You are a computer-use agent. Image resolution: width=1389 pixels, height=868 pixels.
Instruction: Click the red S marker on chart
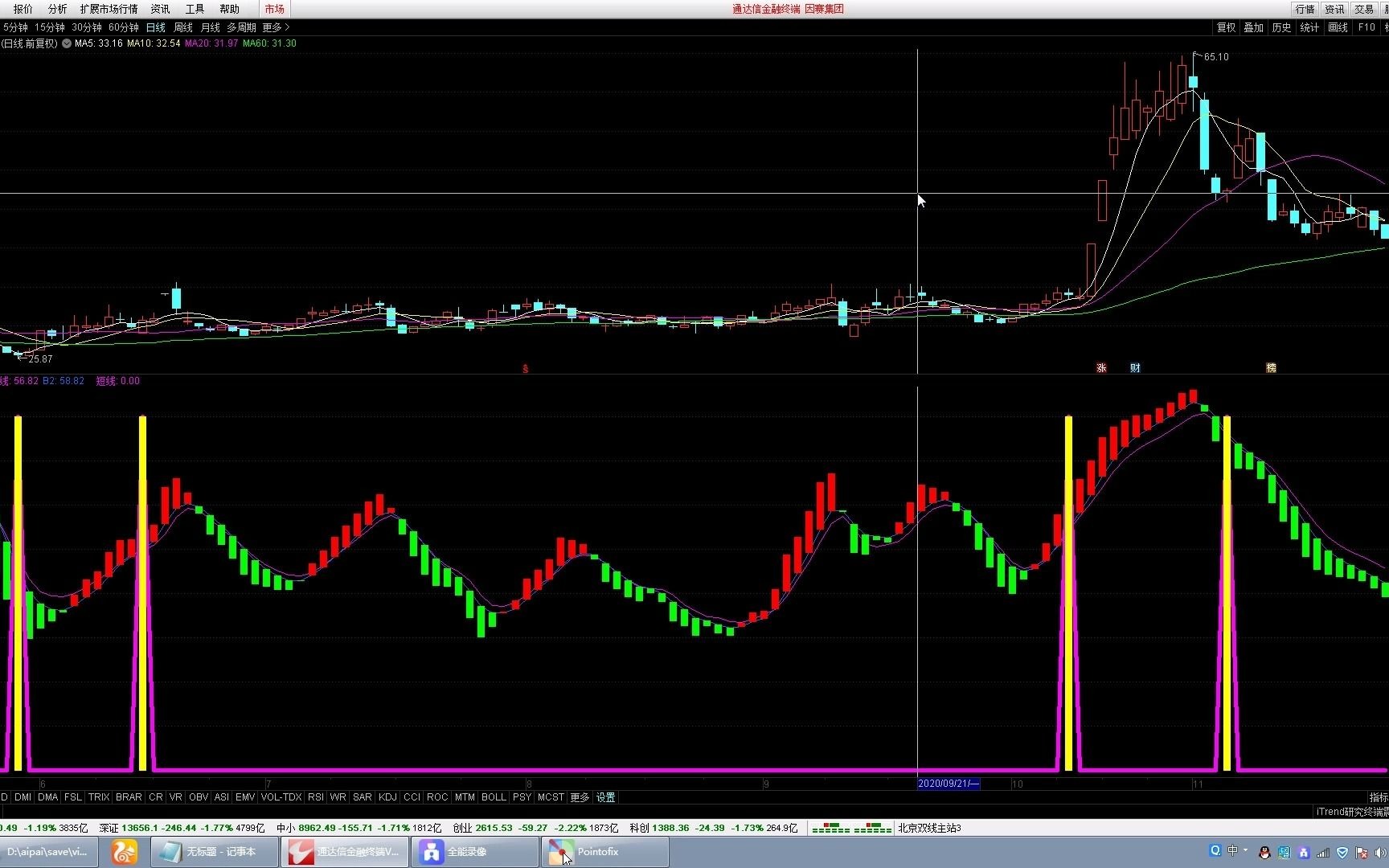(x=526, y=369)
